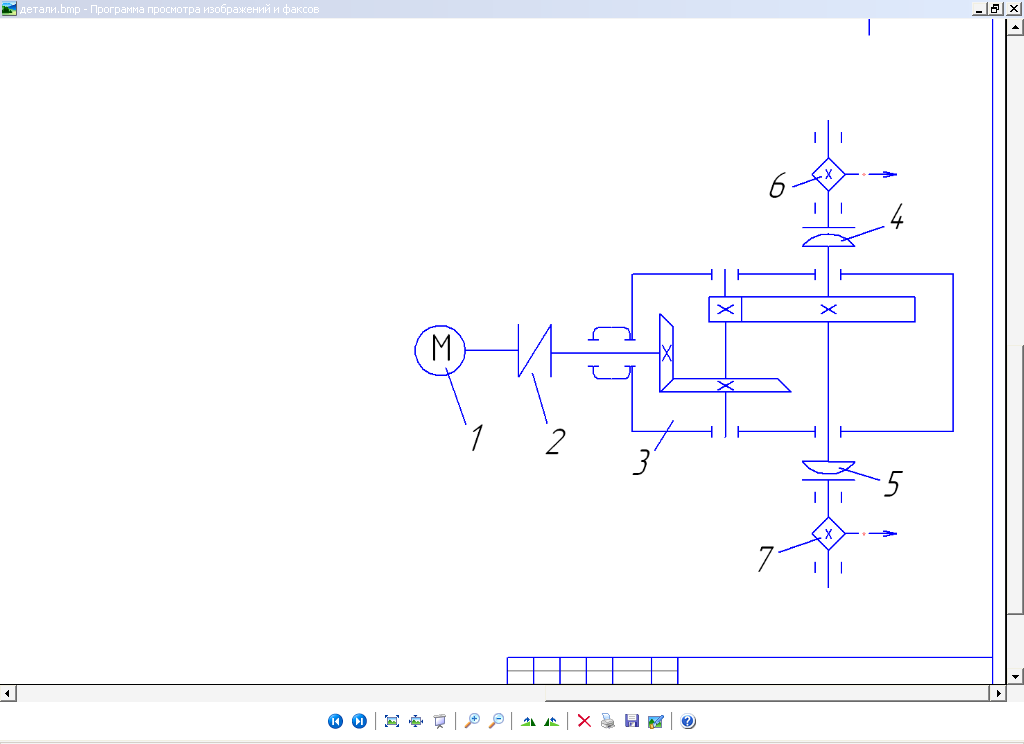Image resolution: width=1024 pixels, height=744 pixels.
Task: Print the current image
Action: [607, 721]
